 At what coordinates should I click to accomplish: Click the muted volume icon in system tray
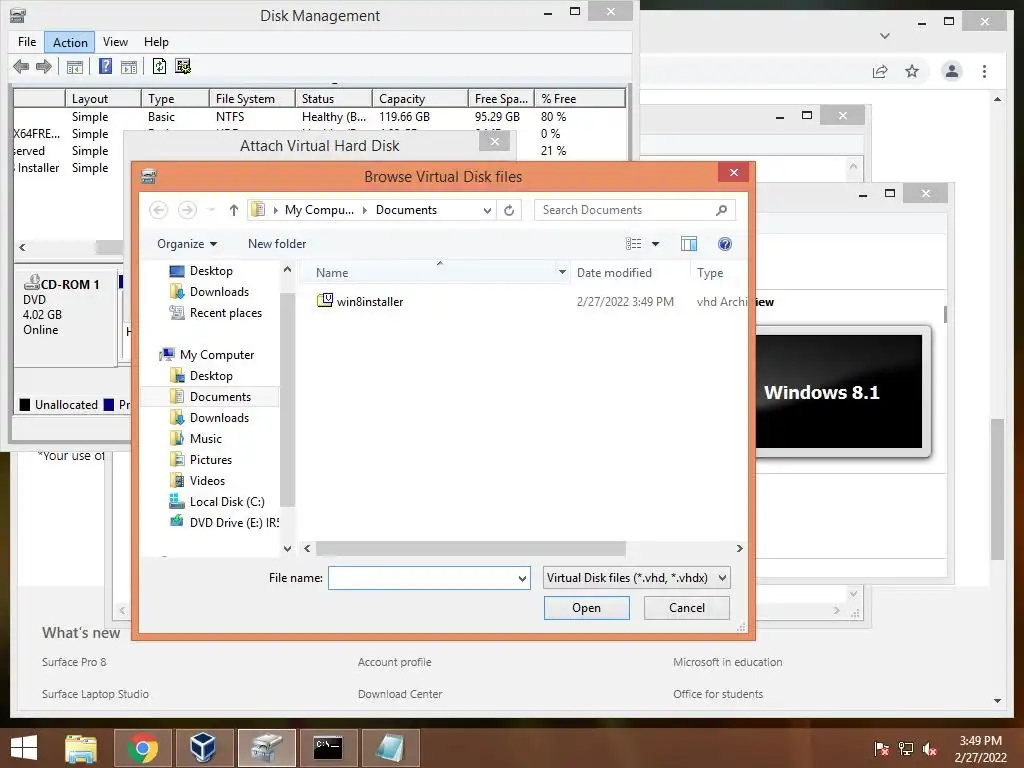point(931,749)
